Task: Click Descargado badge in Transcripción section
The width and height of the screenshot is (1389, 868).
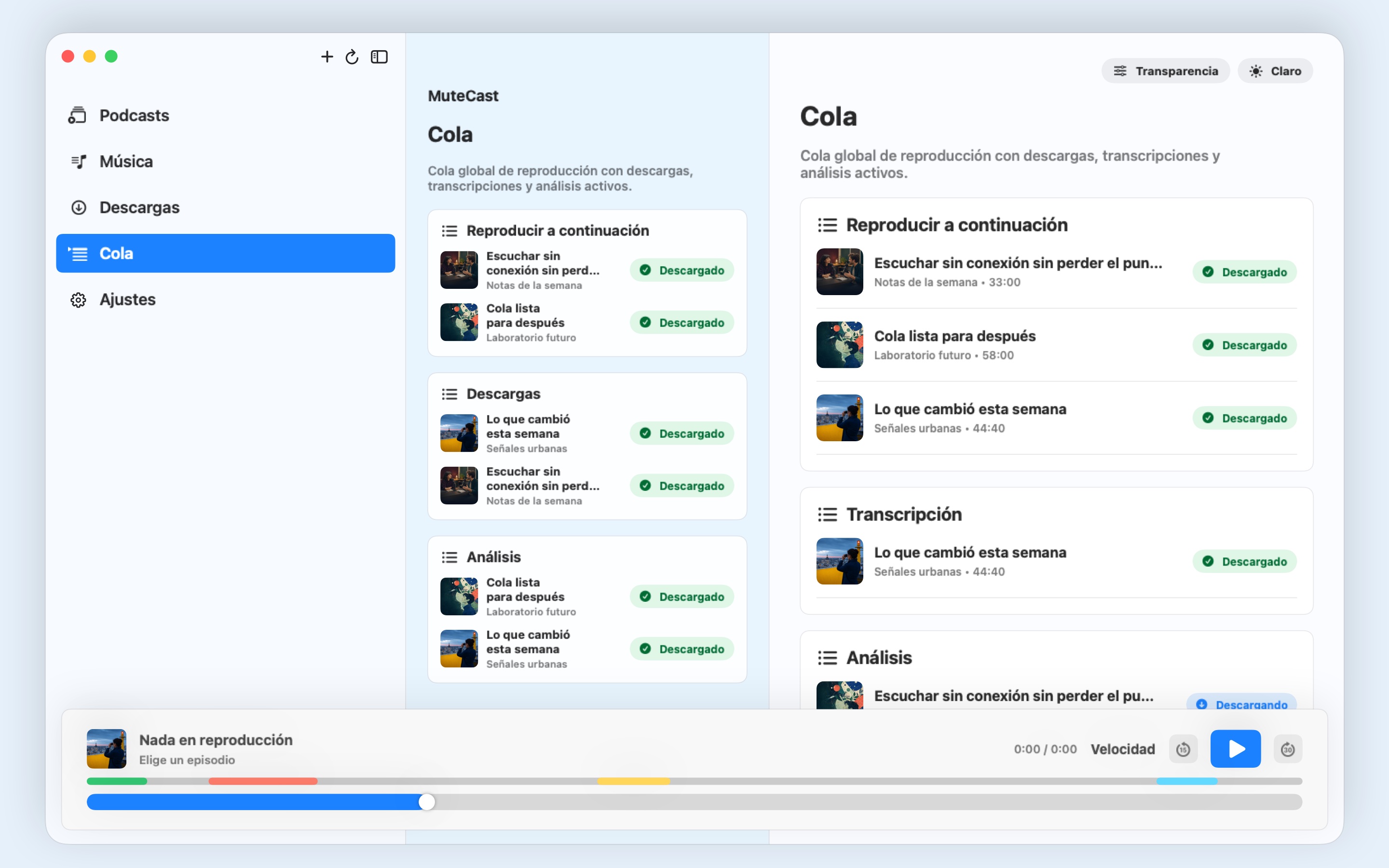Action: point(1244,561)
